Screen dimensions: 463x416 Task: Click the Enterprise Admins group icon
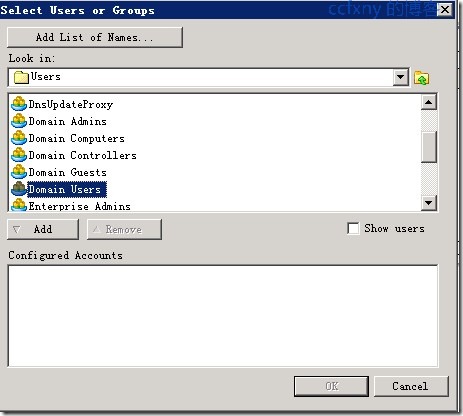tap(19, 205)
